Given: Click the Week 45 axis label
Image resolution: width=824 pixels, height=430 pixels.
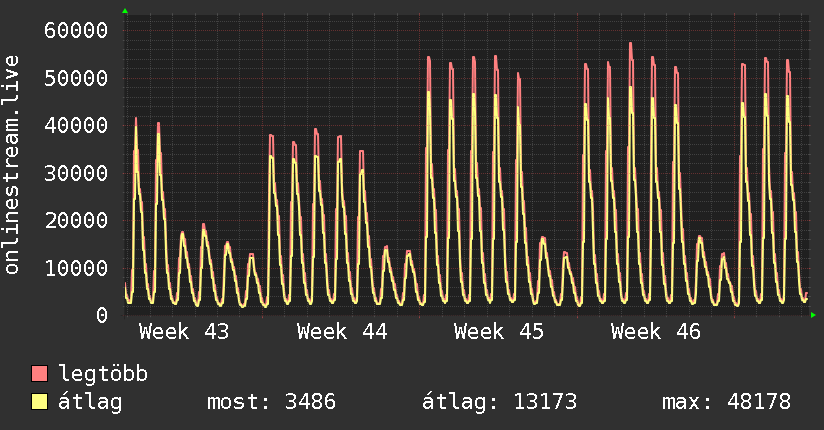Looking at the screenshot, I should 499,332.
